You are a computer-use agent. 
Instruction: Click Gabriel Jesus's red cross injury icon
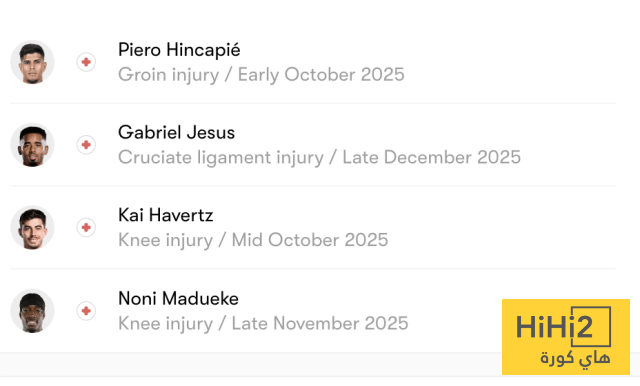(x=86, y=145)
